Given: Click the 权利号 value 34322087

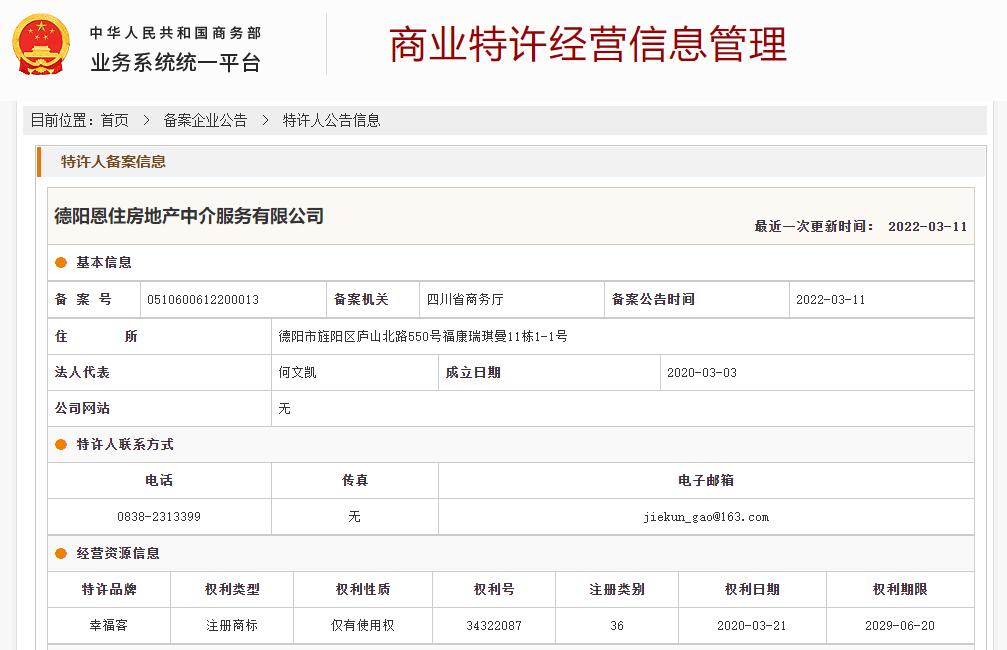Looking at the screenshot, I should [494, 626].
